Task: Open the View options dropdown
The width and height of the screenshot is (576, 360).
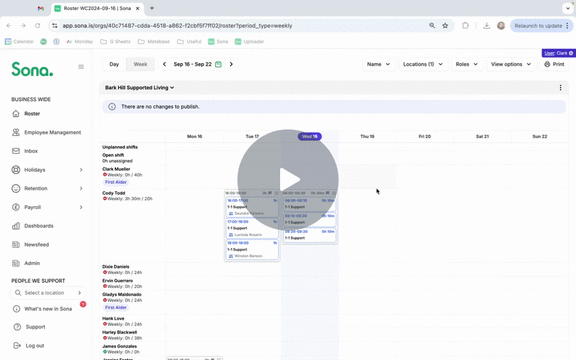Action: pyautogui.click(x=511, y=64)
